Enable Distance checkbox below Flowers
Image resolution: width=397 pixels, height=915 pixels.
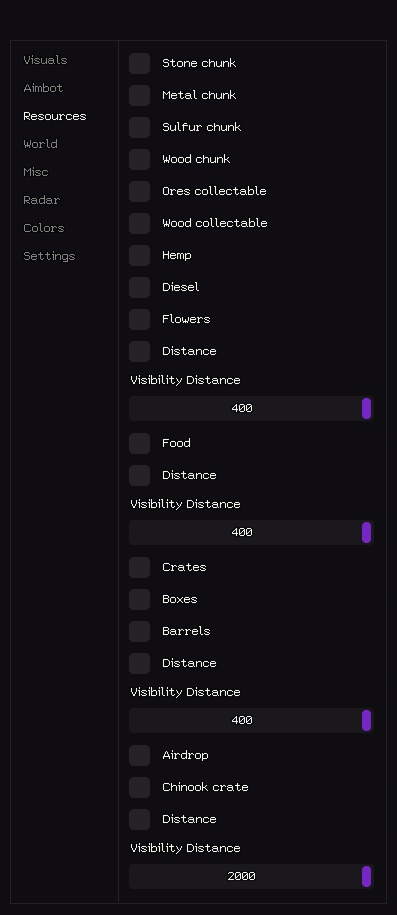pos(140,351)
